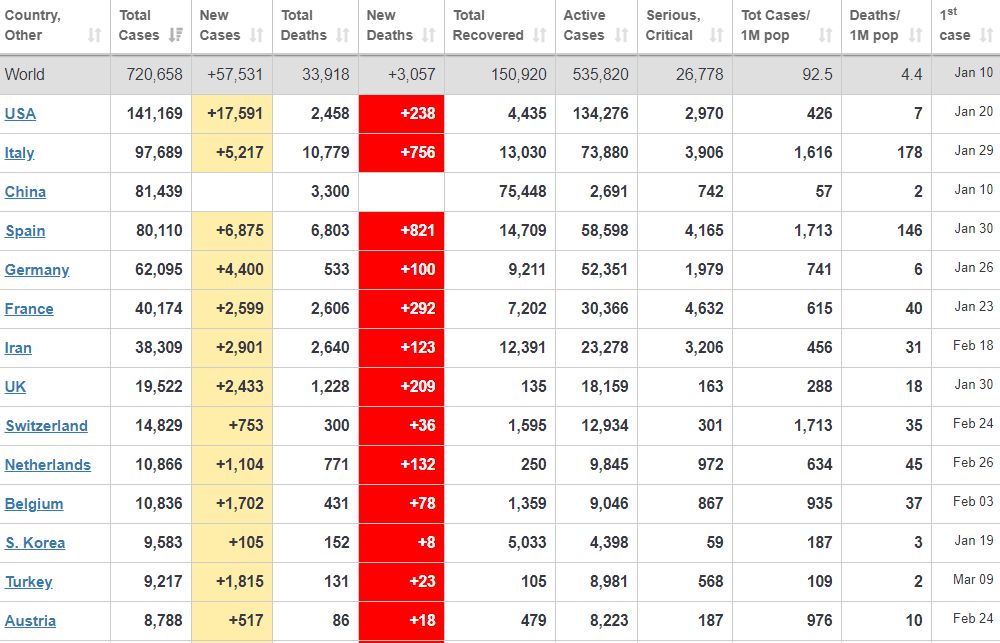Click the sort icon beside New Cases
This screenshot has height=643, width=1000.
256,35
